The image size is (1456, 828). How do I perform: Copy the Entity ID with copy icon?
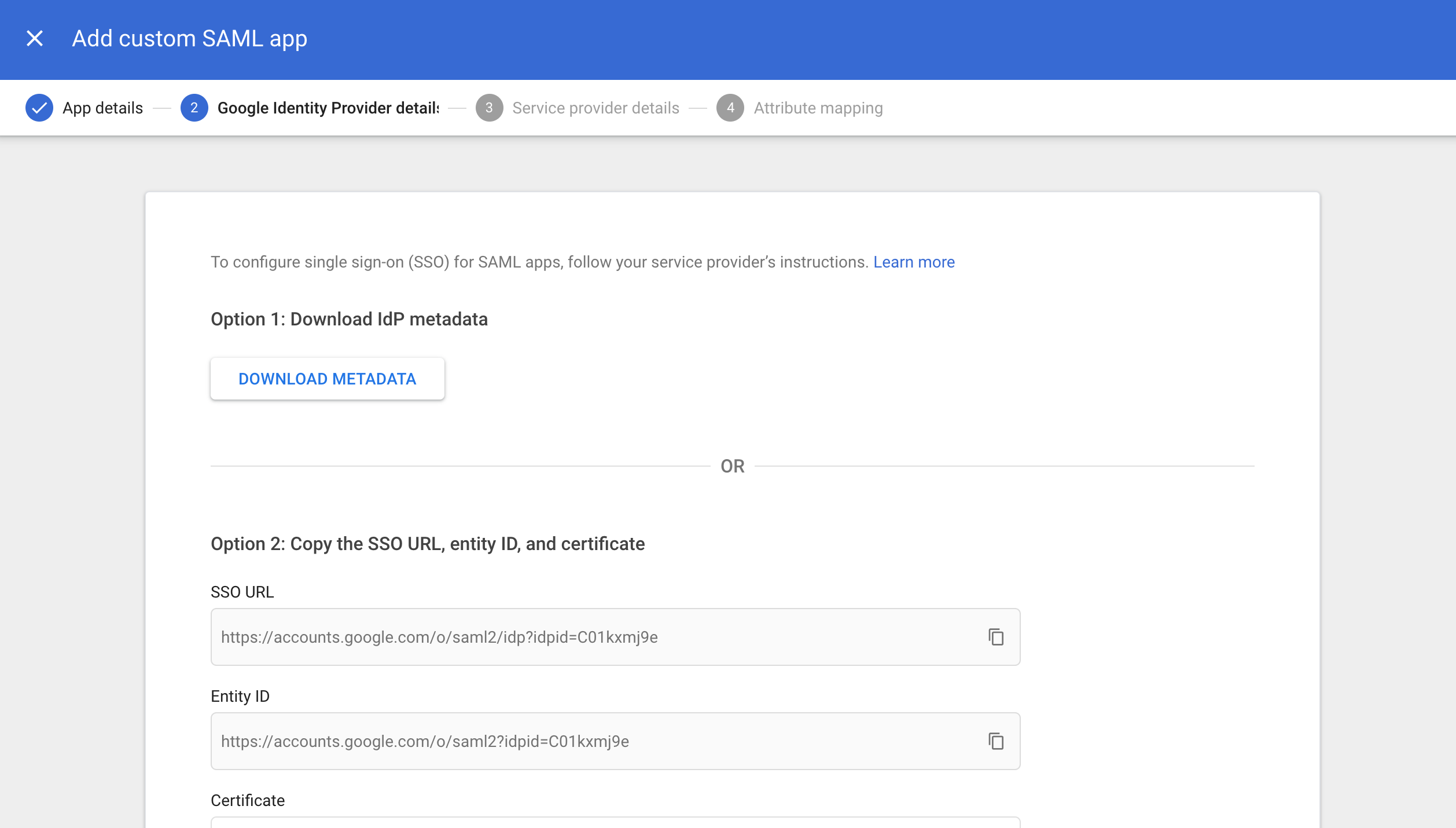[x=995, y=741]
